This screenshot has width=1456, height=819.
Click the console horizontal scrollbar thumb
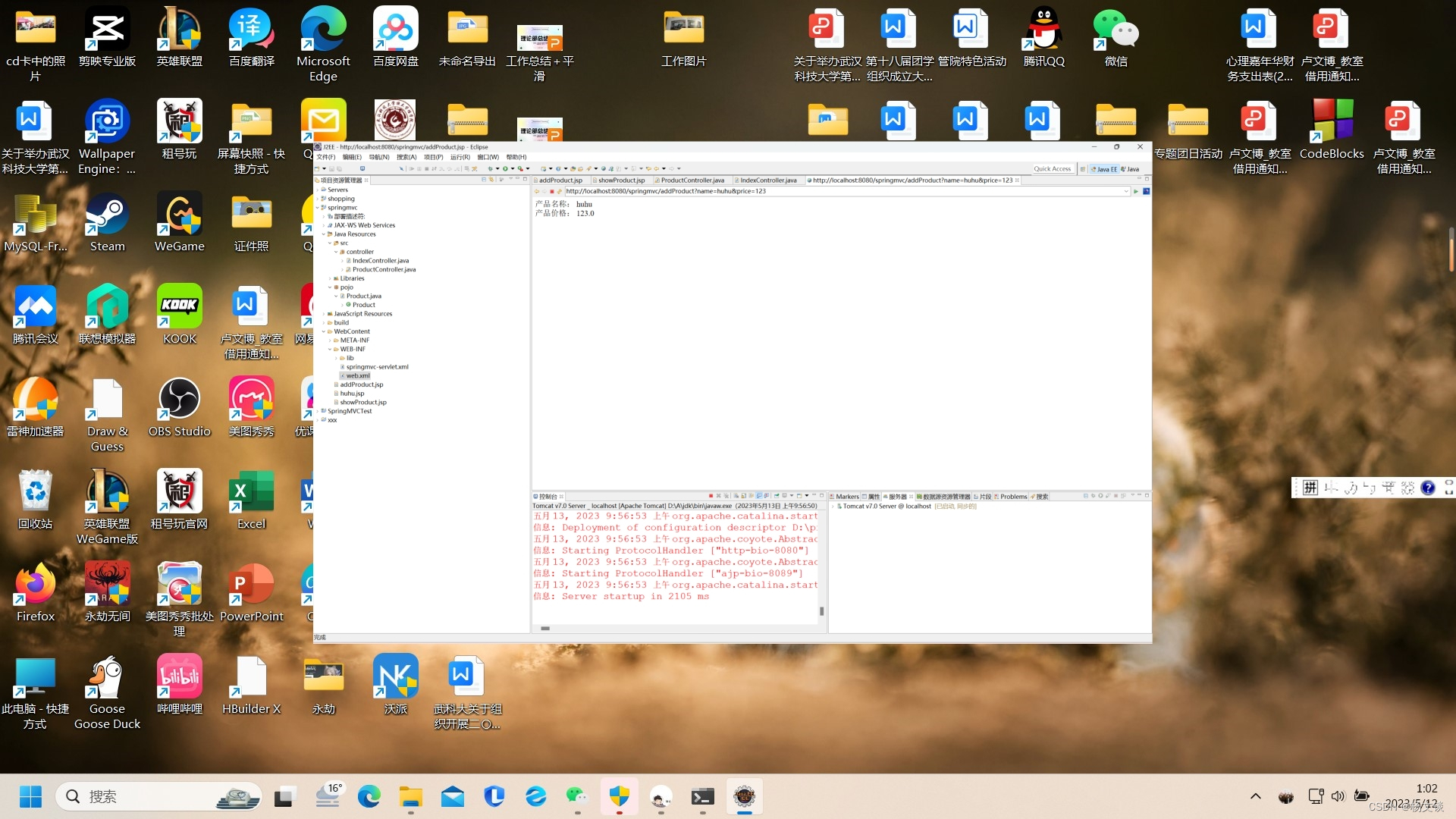coord(544,629)
